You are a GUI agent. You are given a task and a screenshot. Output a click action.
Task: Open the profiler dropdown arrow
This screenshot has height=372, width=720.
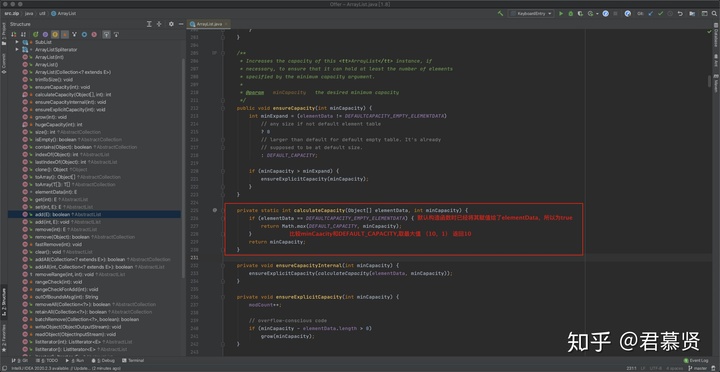[597, 14]
